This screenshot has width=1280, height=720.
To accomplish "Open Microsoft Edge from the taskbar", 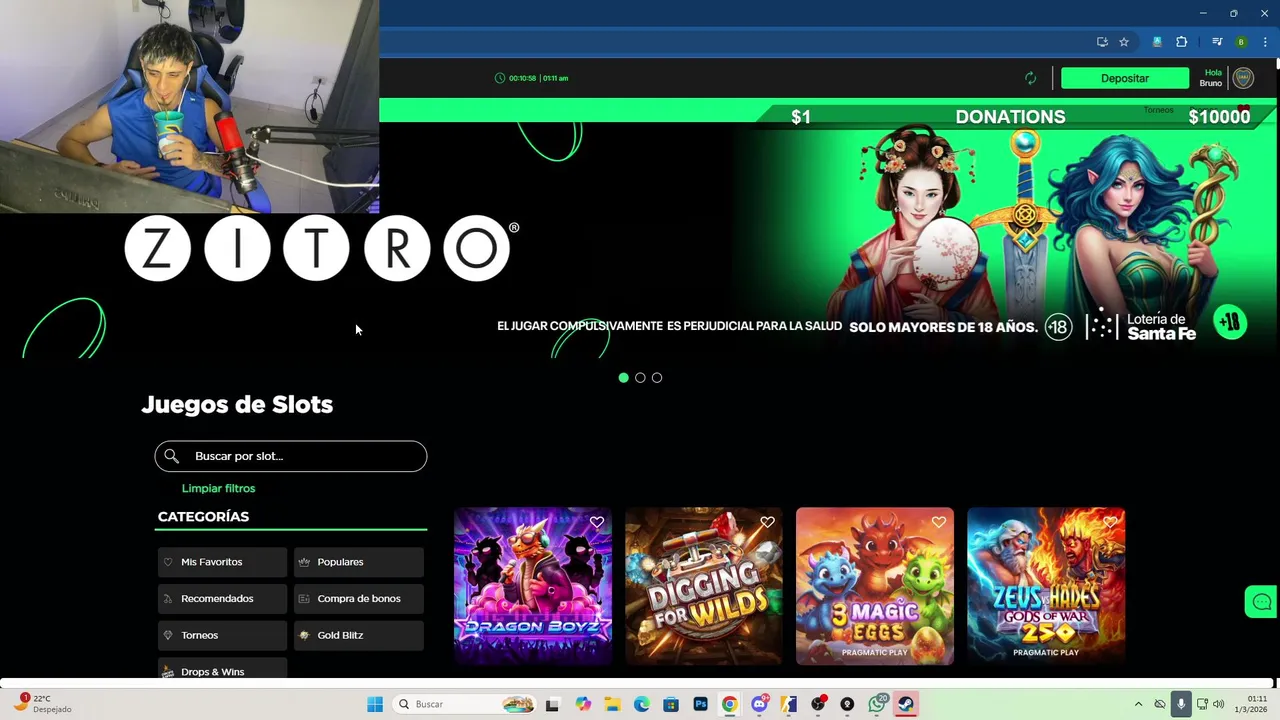I will [x=641, y=704].
